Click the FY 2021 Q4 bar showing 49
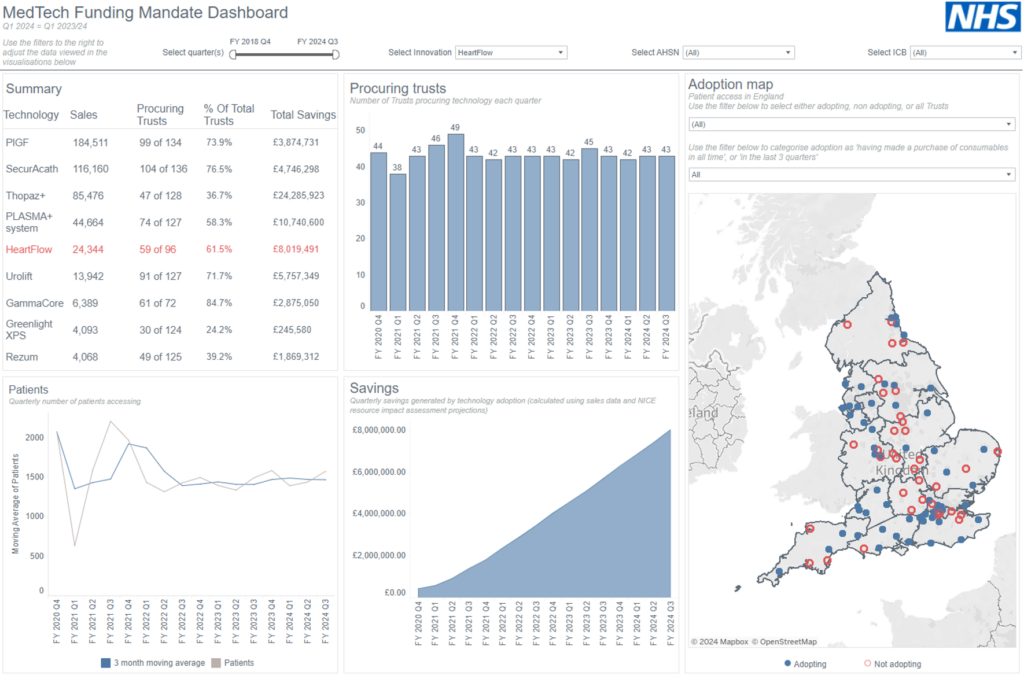This screenshot has height=679, width=1024. (x=455, y=222)
